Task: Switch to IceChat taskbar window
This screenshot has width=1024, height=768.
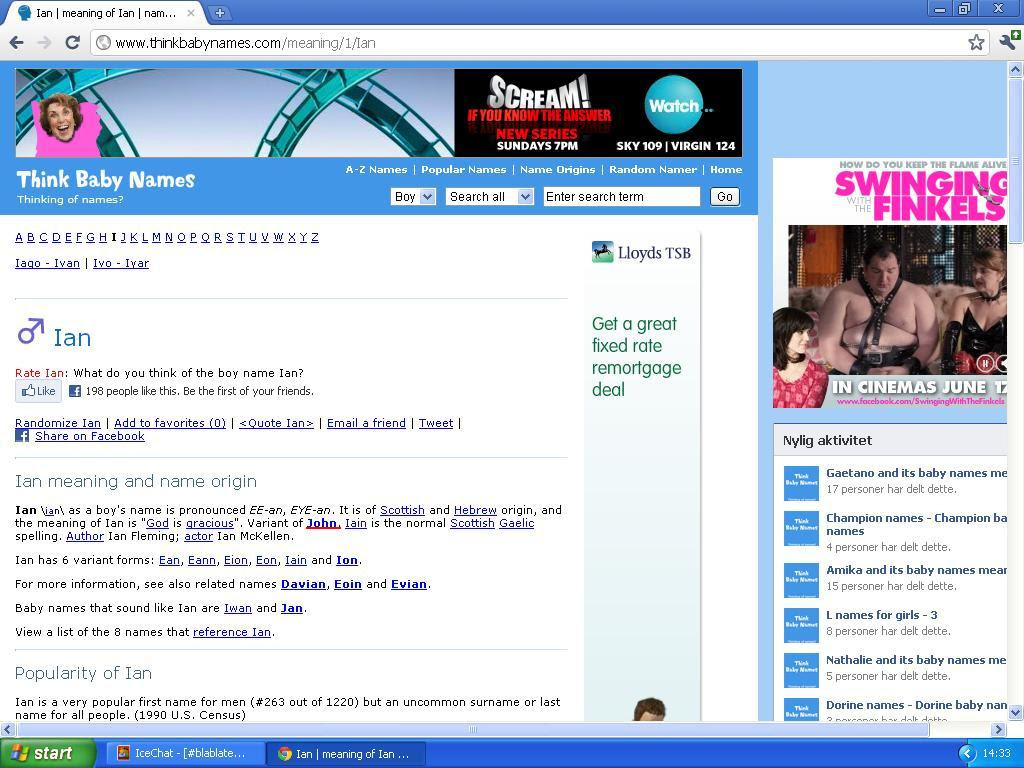Action: pyautogui.click(x=185, y=754)
